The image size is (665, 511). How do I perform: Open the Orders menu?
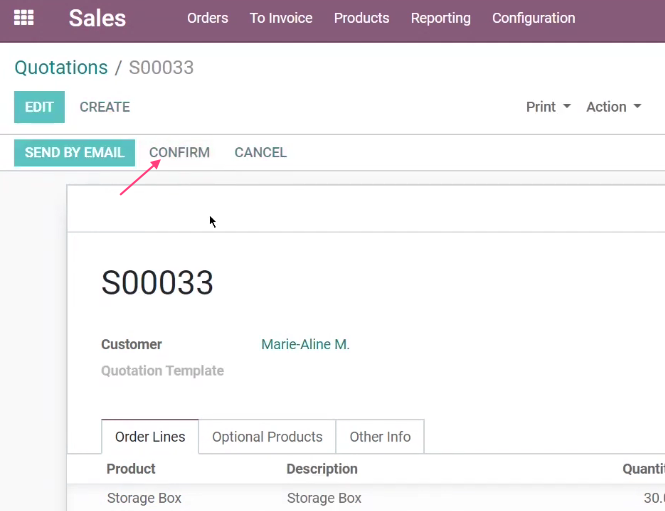(x=207, y=18)
